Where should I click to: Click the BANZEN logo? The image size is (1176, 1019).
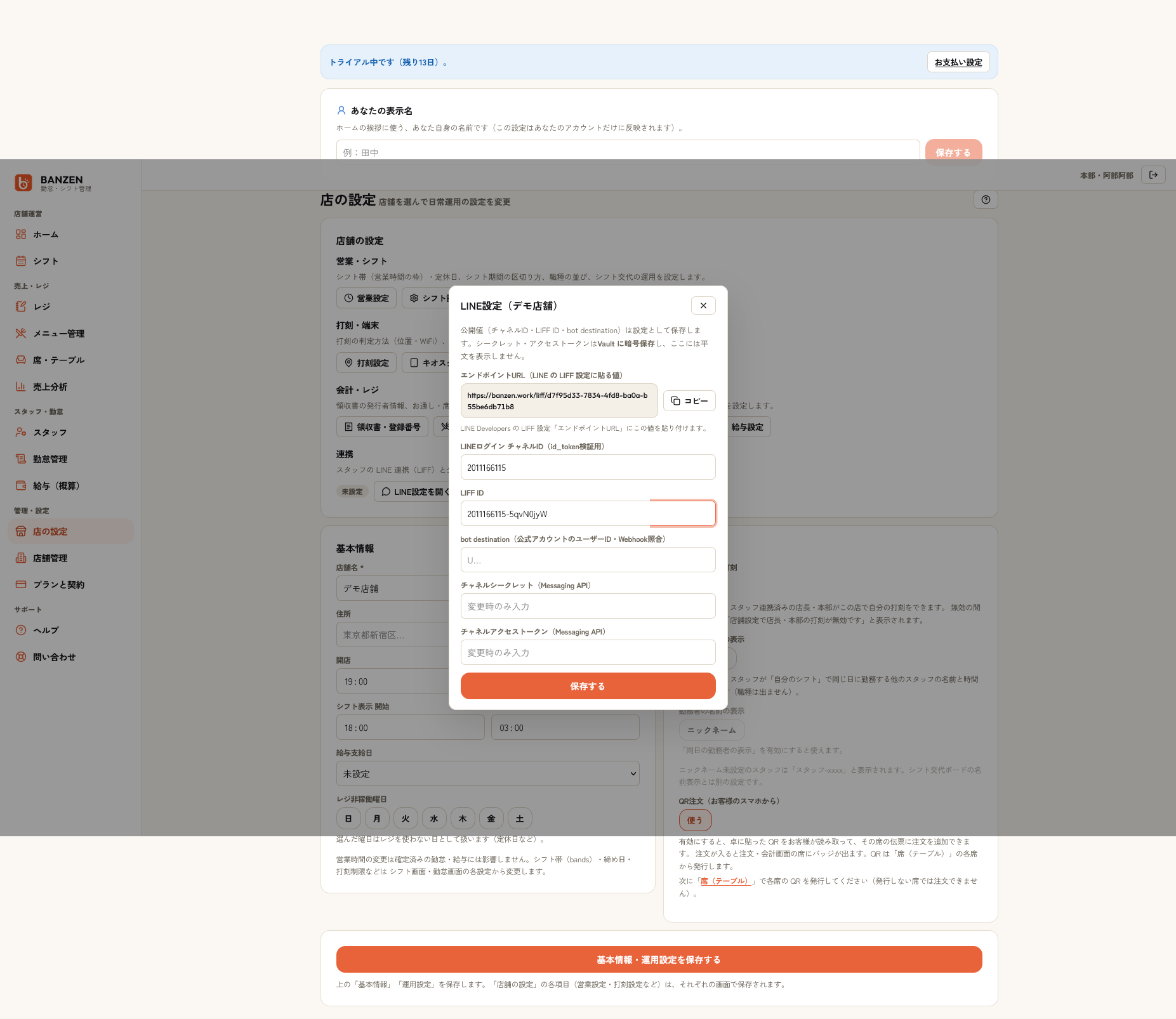point(23,183)
